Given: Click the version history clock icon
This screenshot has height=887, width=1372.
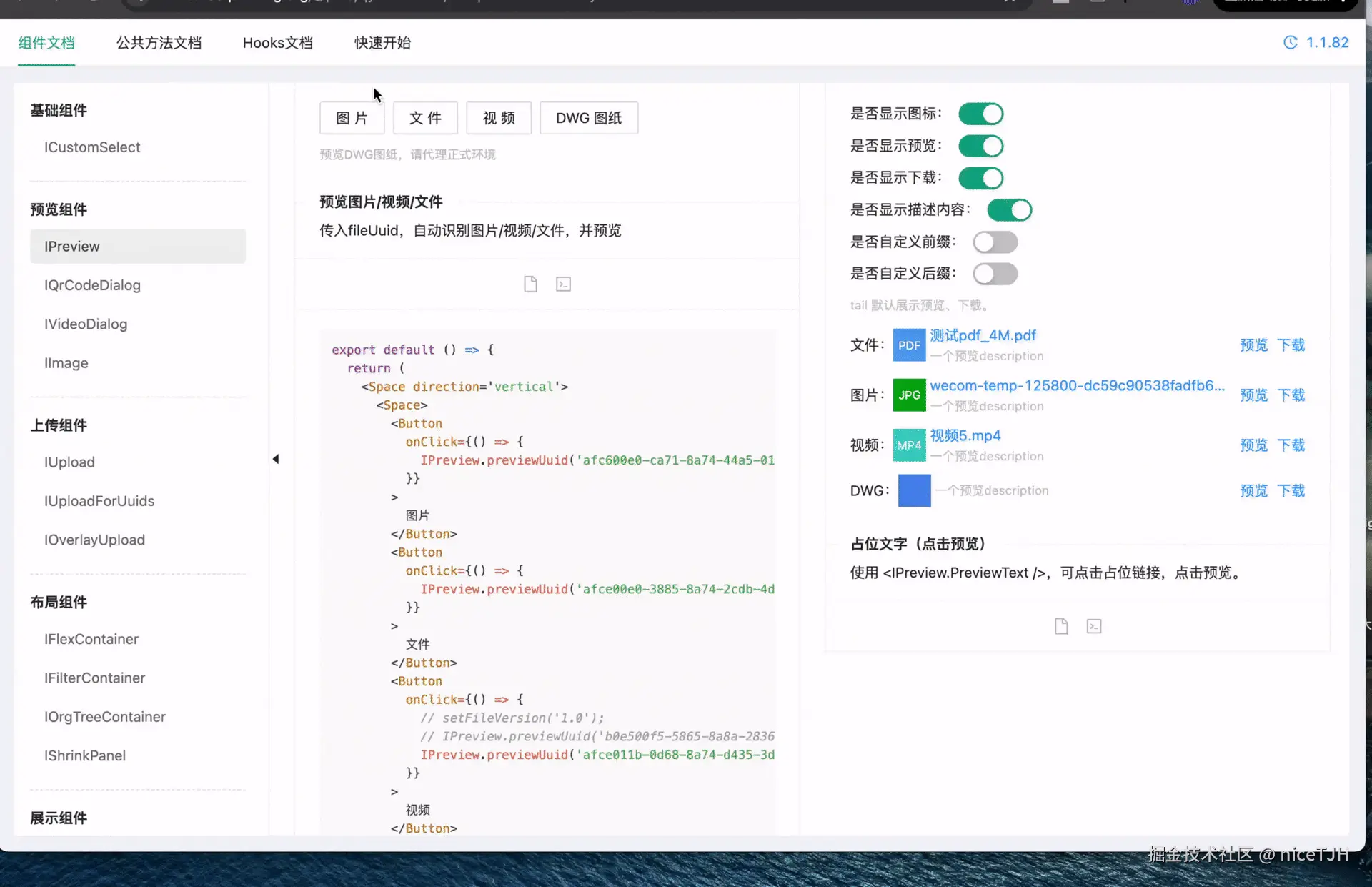Looking at the screenshot, I should (1290, 43).
